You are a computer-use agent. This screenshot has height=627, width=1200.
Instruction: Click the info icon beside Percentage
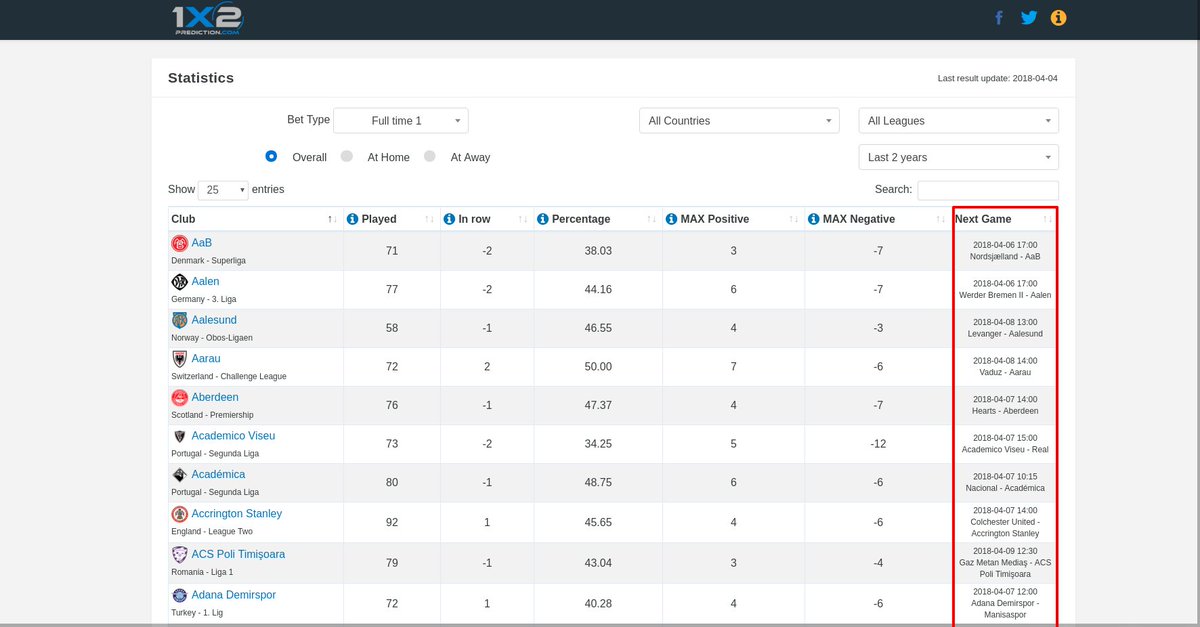point(543,219)
